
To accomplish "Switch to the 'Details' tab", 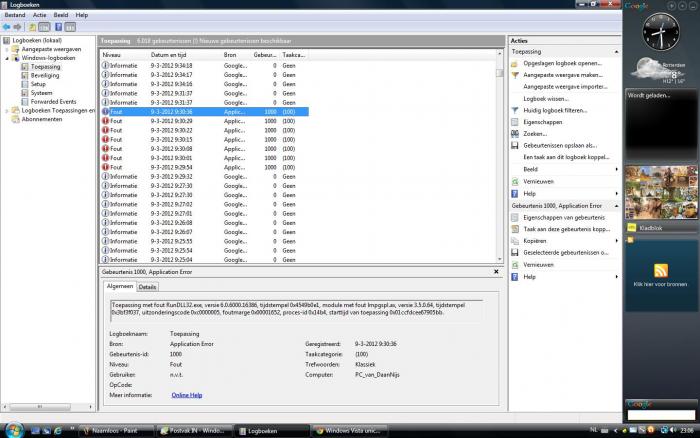I will coord(147,287).
